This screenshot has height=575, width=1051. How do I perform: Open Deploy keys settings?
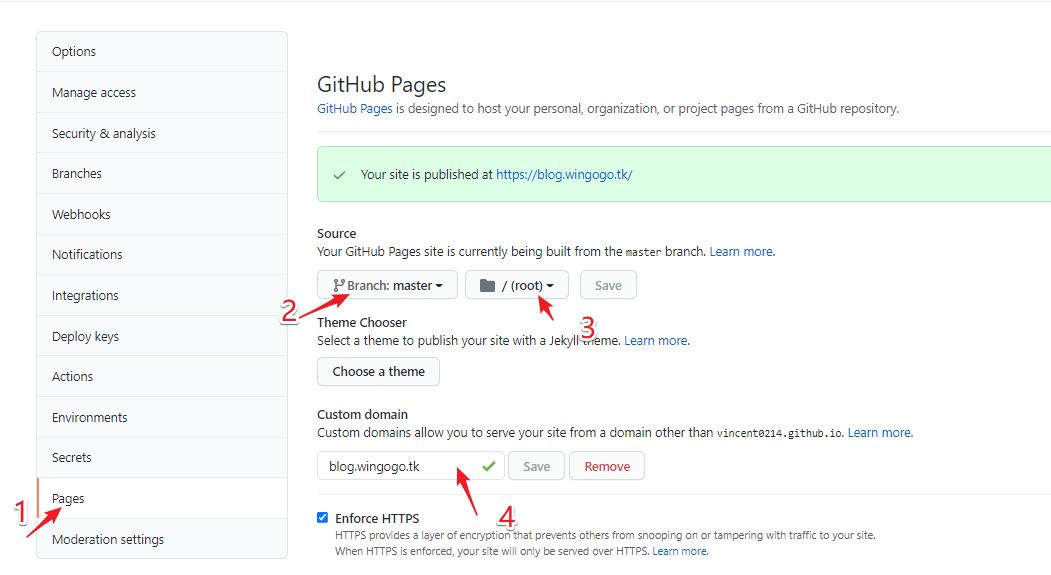(85, 336)
